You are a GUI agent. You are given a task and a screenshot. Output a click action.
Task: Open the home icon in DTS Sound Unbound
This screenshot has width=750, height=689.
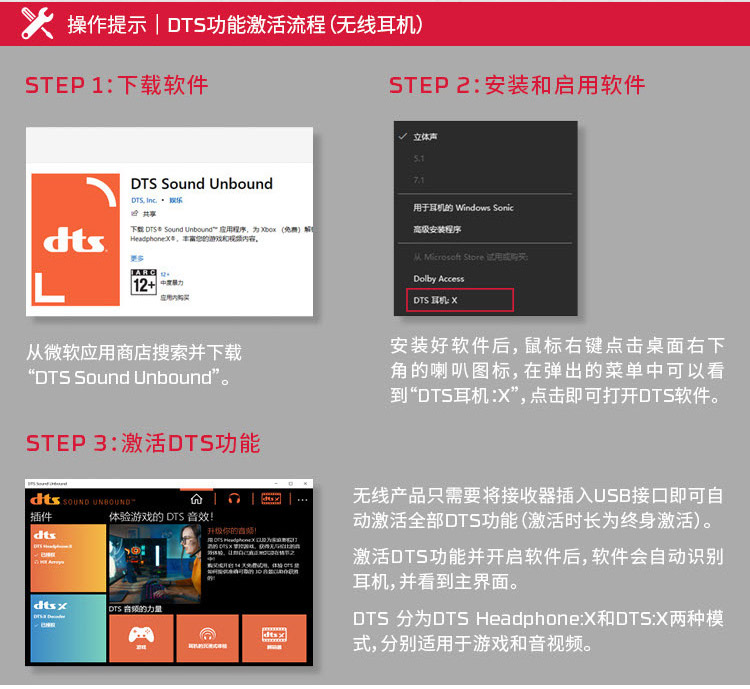[x=196, y=499]
